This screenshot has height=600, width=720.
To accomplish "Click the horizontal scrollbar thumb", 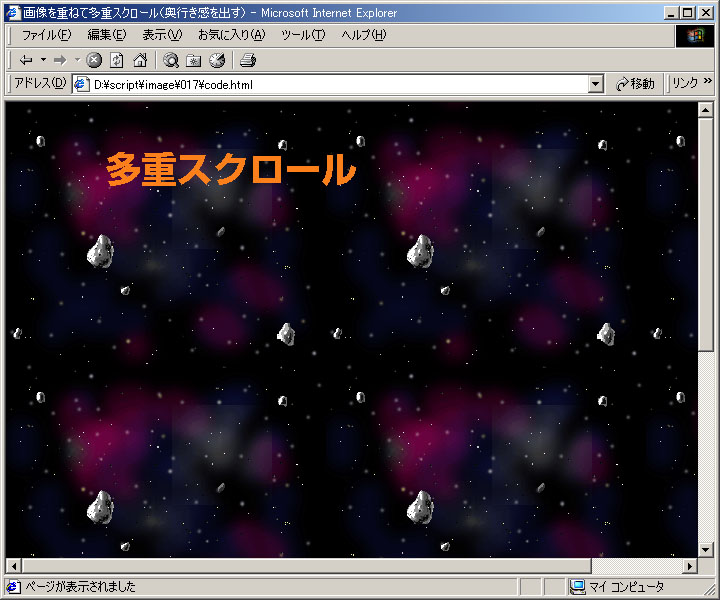I will [x=307, y=566].
